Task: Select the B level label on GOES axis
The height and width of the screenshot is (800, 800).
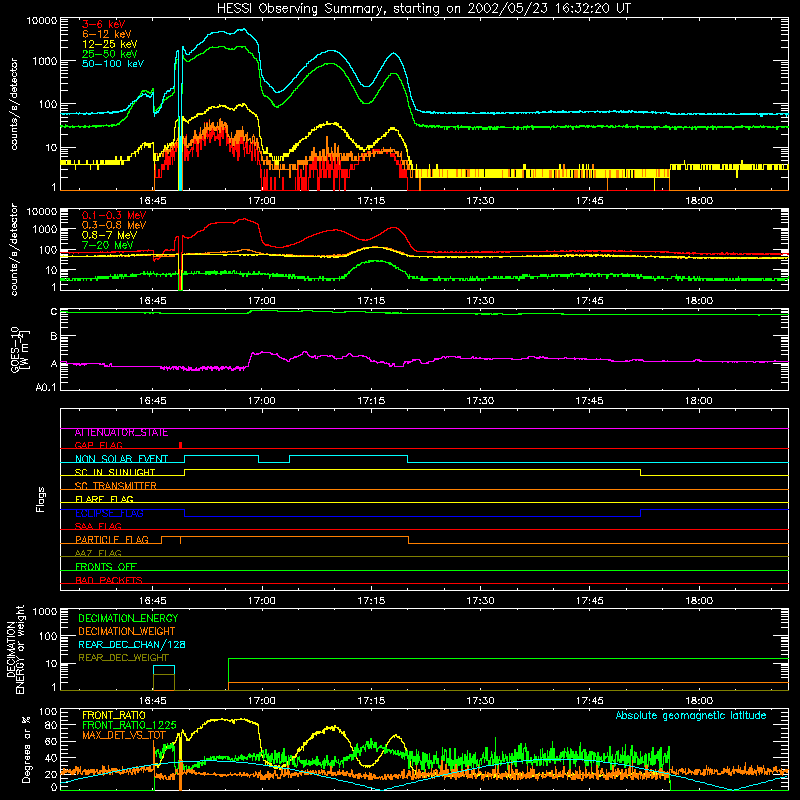Action: pyautogui.click(x=54, y=336)
